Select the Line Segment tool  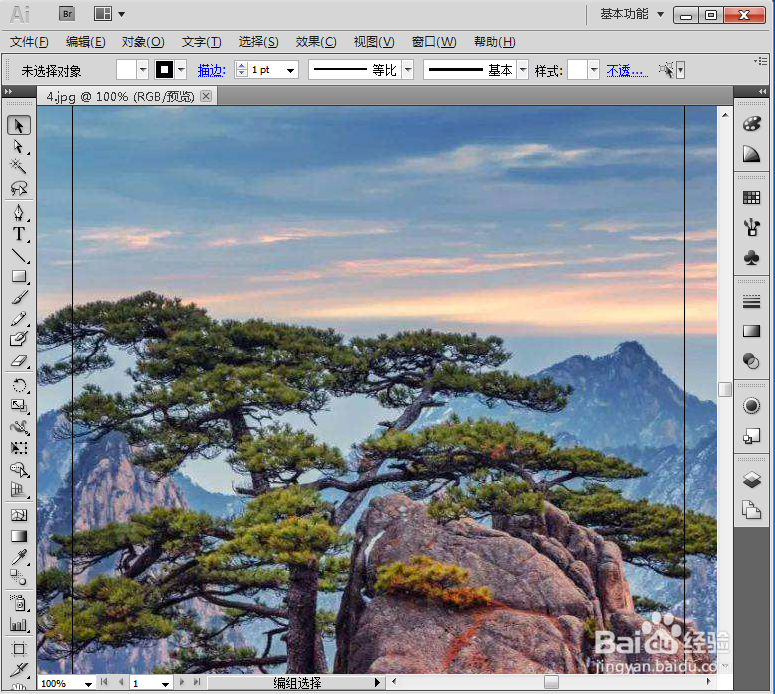click(x=19, y=256)
